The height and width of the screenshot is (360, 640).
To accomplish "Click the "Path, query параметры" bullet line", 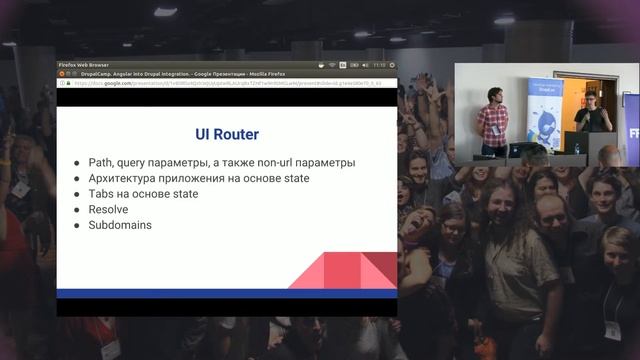I will [x=222, y=162].
